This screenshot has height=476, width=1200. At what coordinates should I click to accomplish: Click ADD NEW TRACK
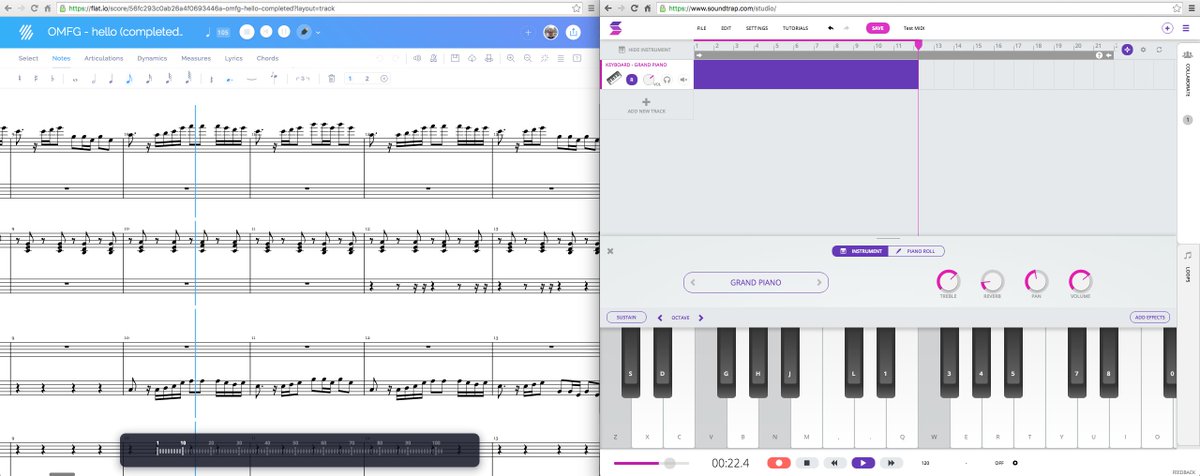[x=646, y=106]
